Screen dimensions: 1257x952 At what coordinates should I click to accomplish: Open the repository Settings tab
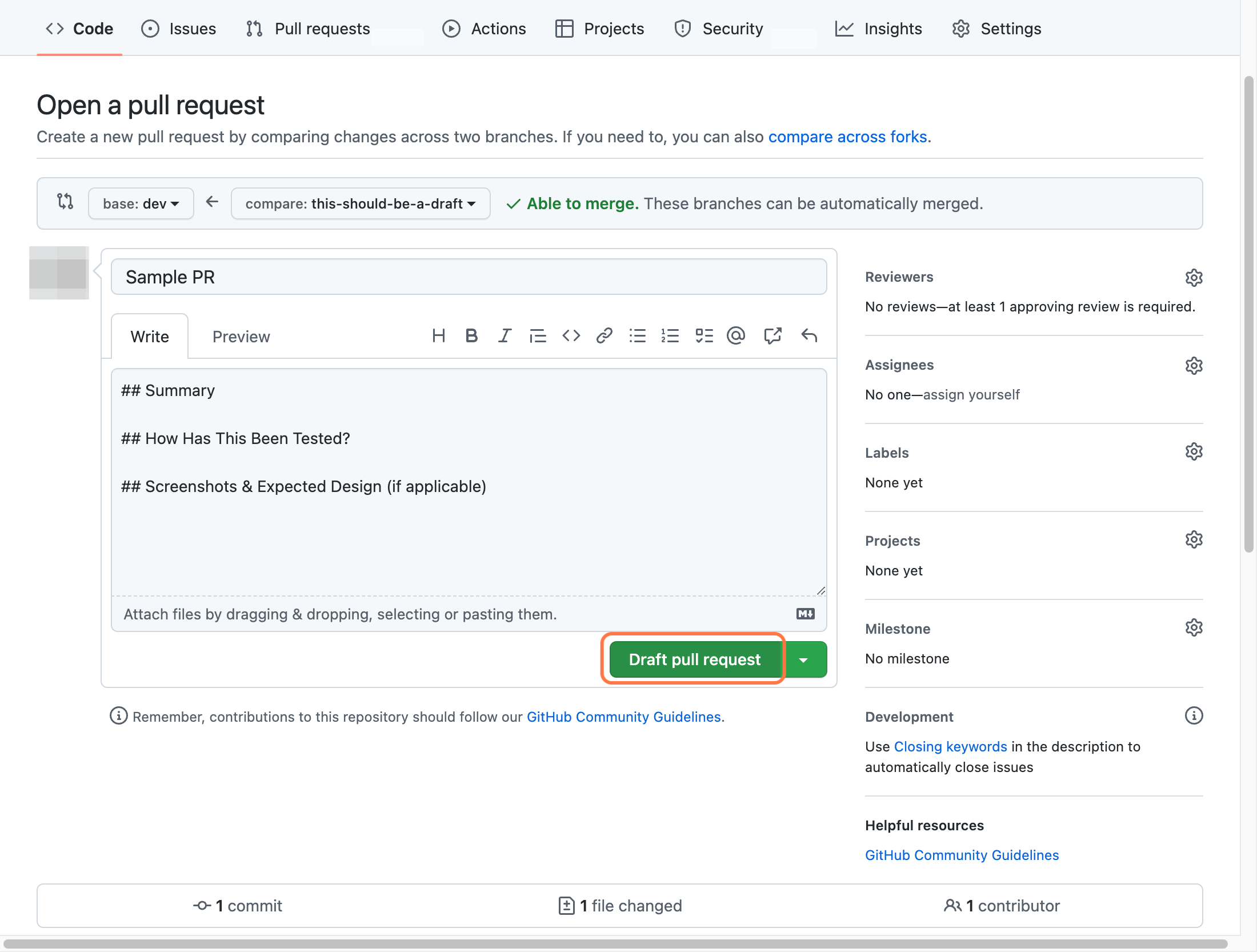click(997, 29)
